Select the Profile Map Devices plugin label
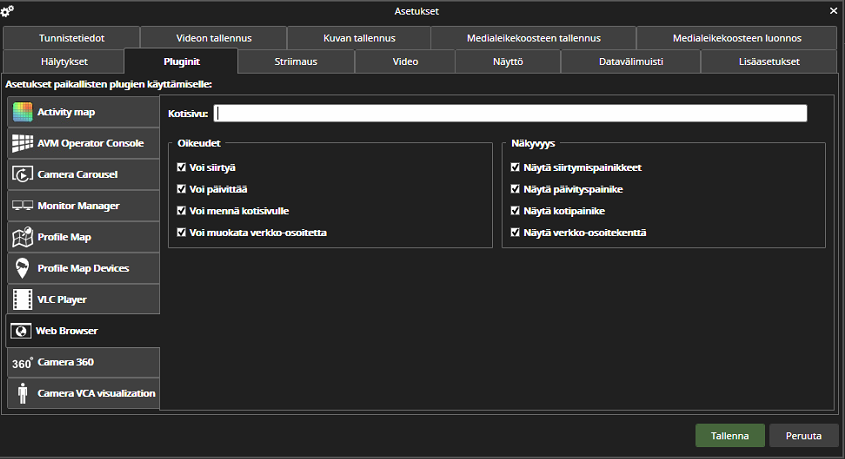The image size is (845, 459). coord(83,268)
